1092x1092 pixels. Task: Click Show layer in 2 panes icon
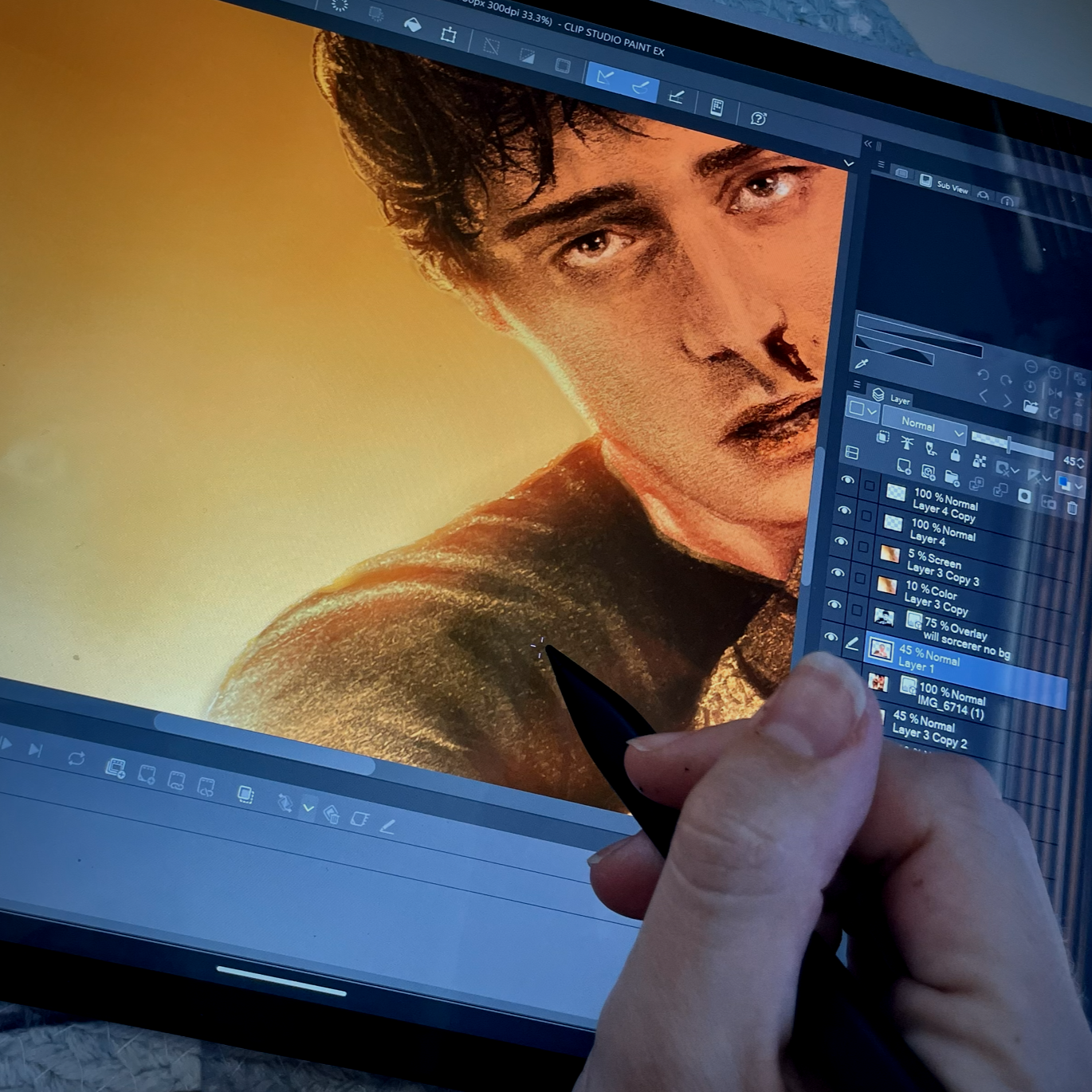pos(851,453)
